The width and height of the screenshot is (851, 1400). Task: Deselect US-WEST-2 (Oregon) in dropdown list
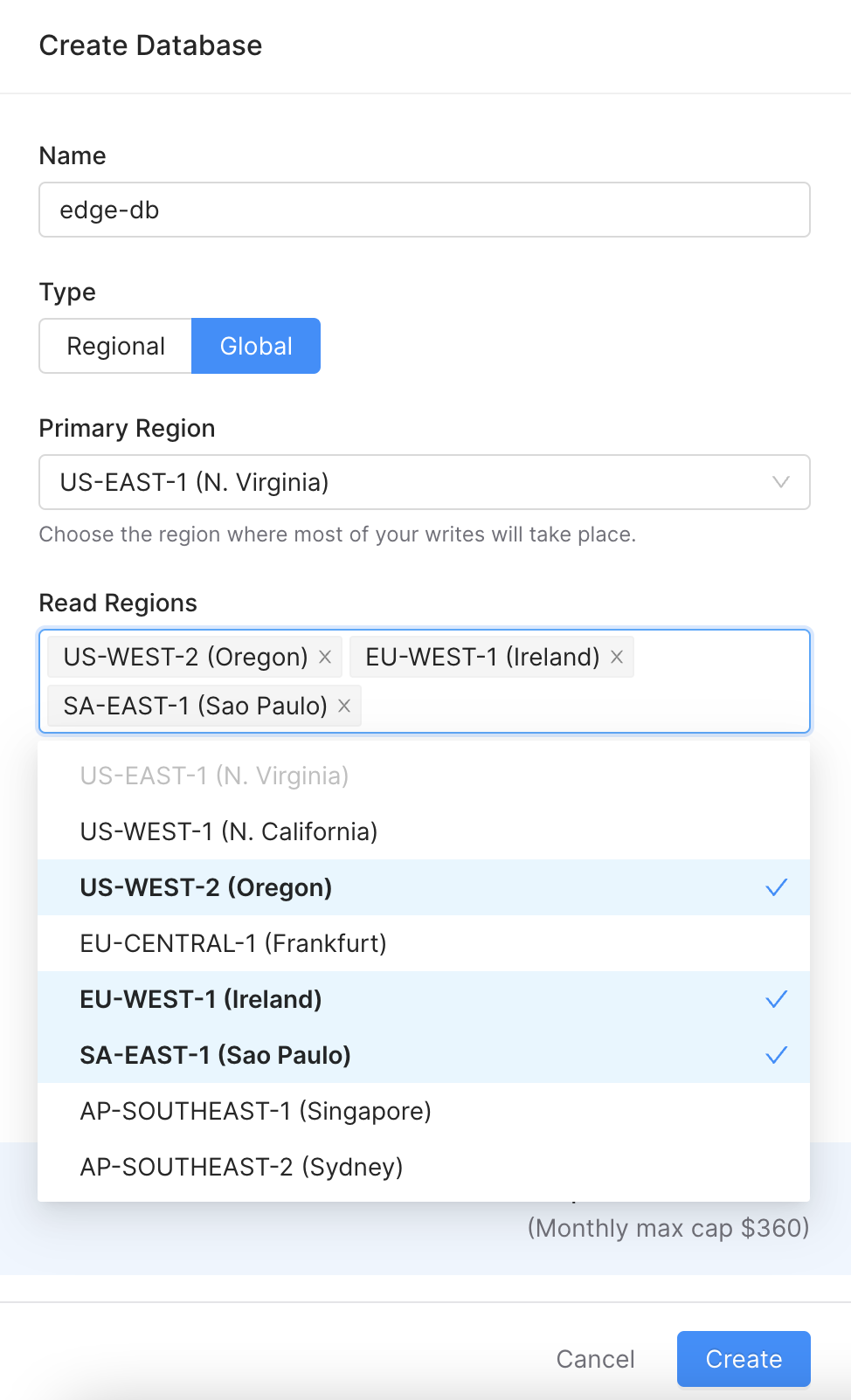point(206,887)
